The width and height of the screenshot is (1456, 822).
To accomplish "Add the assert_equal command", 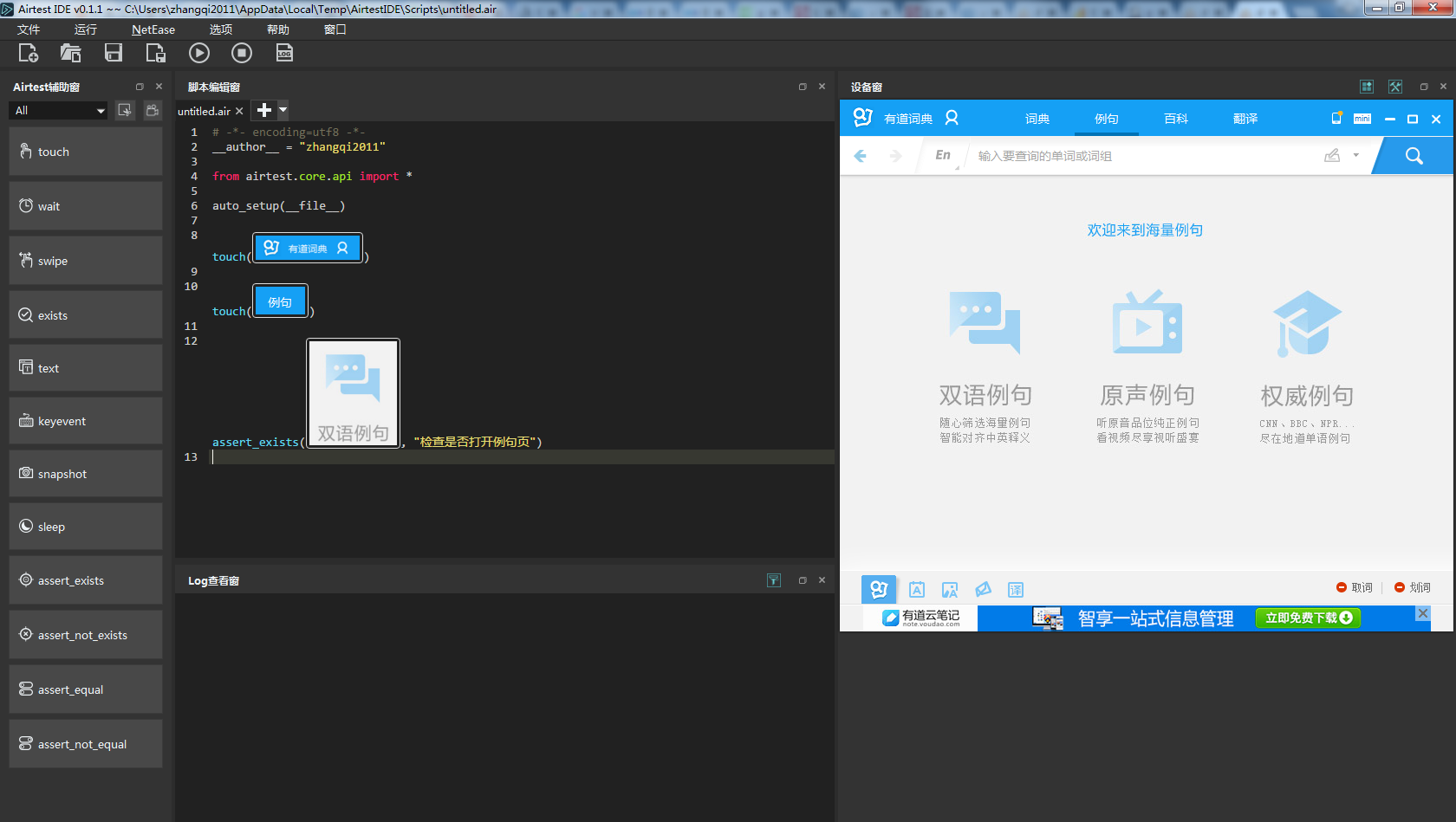I will point(86,689).
